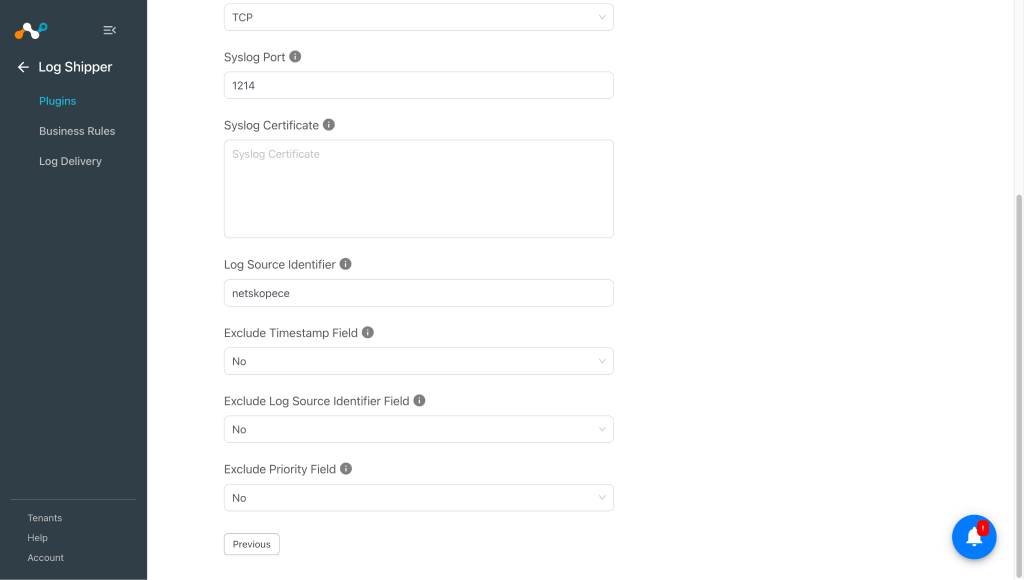Go back using the Log Shipper arrow
1024x580 pixels.
coord(24,67)
